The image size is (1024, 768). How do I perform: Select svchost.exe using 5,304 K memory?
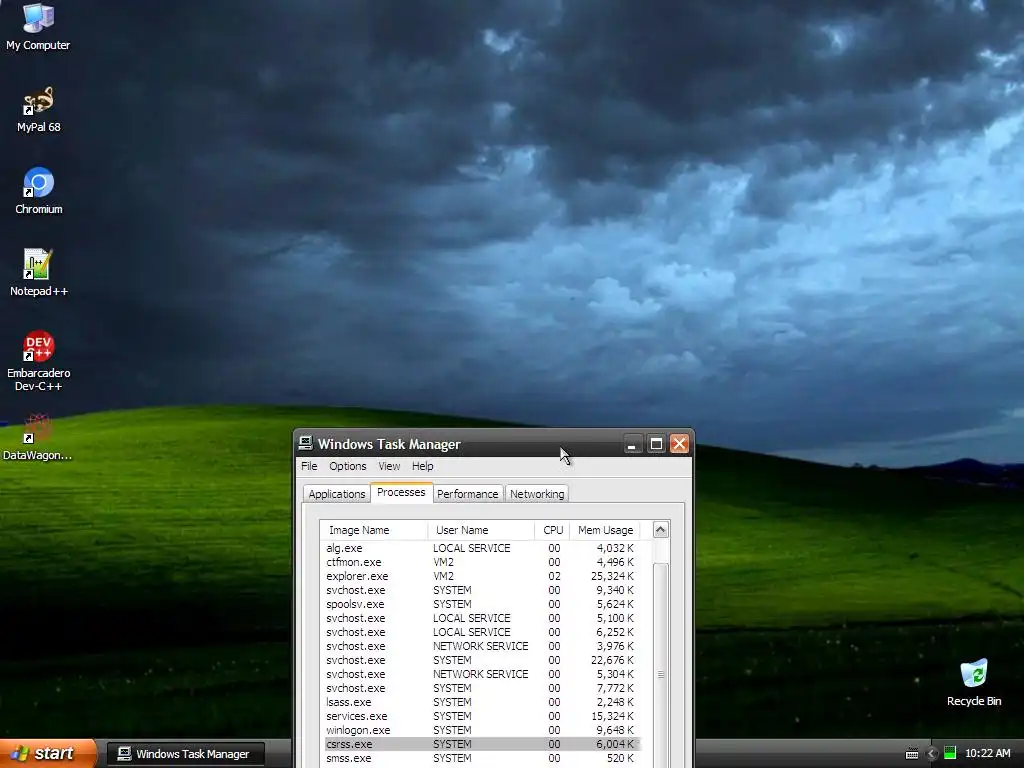tap(482, 674)
